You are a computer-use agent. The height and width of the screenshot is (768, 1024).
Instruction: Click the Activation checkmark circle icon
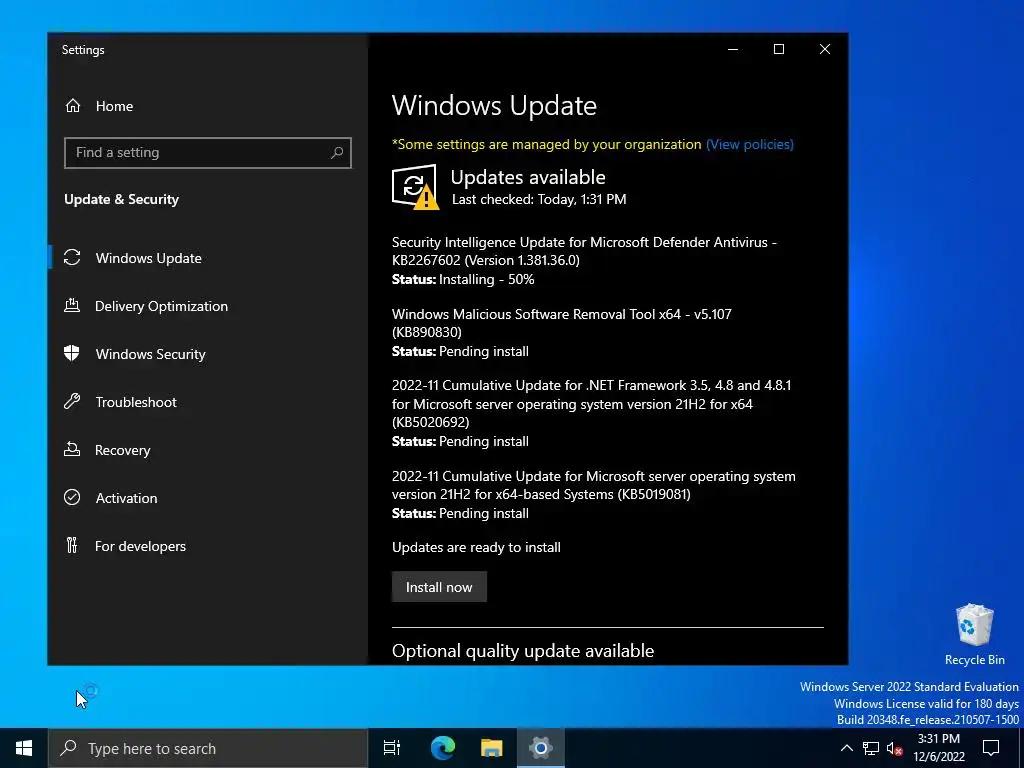tap(72, 498)
